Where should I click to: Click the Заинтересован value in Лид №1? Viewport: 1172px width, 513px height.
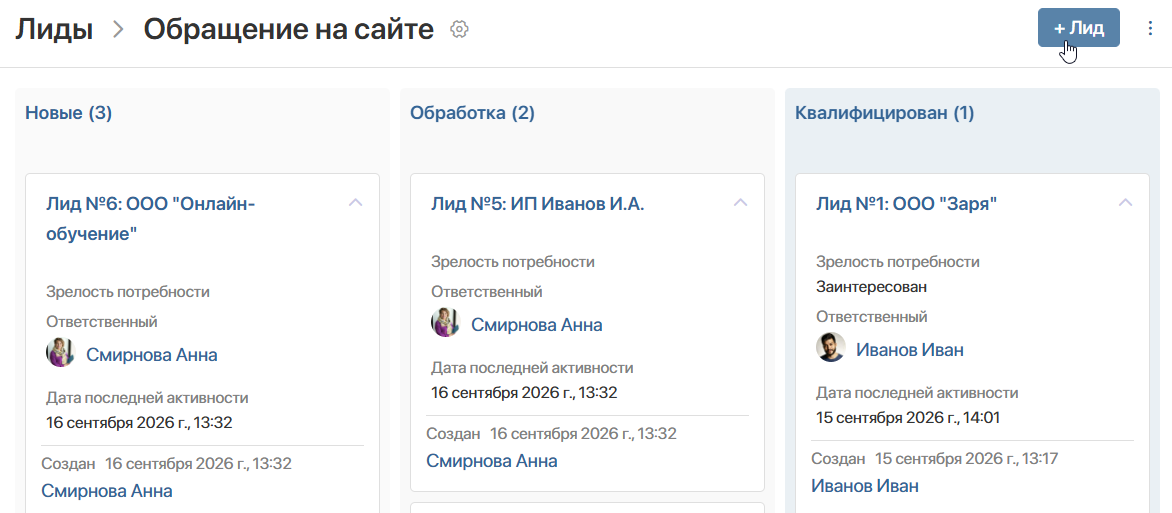[x=872, y=286]
